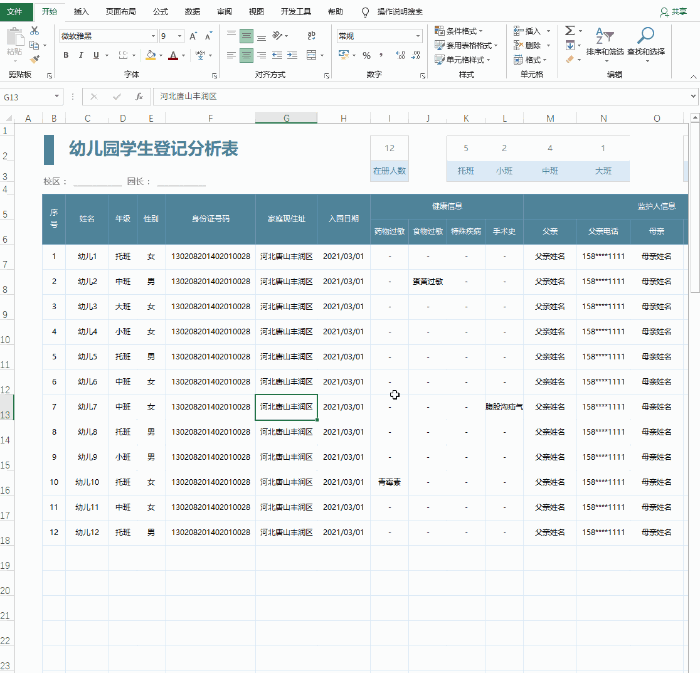The width and height of the screenshot is (700, 673).
Task: Toggle bold formatting
Action: 66,55
